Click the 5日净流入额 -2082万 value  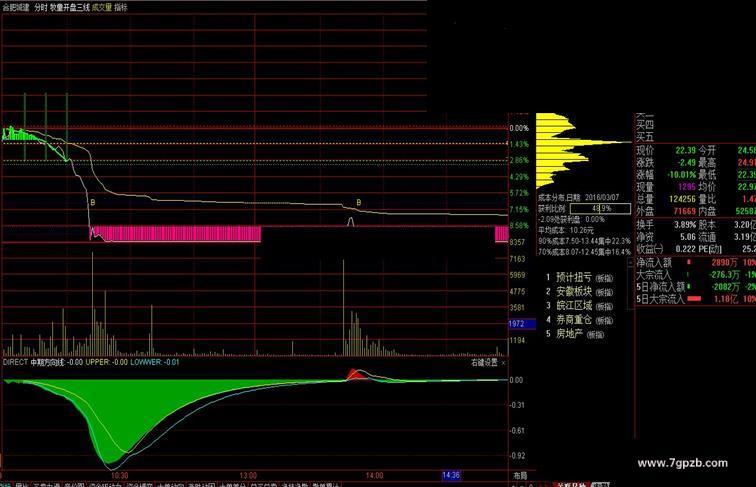point(726,287)
